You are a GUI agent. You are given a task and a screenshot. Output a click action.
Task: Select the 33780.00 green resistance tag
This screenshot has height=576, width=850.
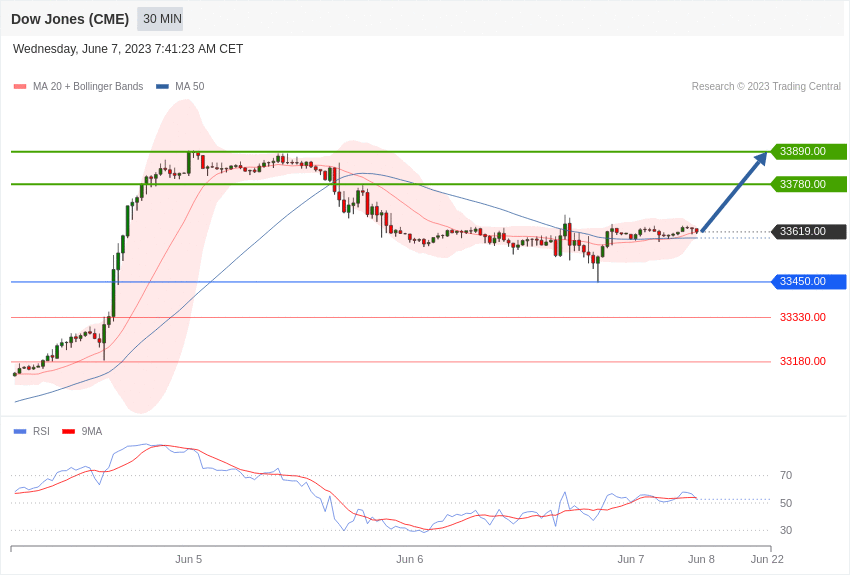(x=808, y=184)
